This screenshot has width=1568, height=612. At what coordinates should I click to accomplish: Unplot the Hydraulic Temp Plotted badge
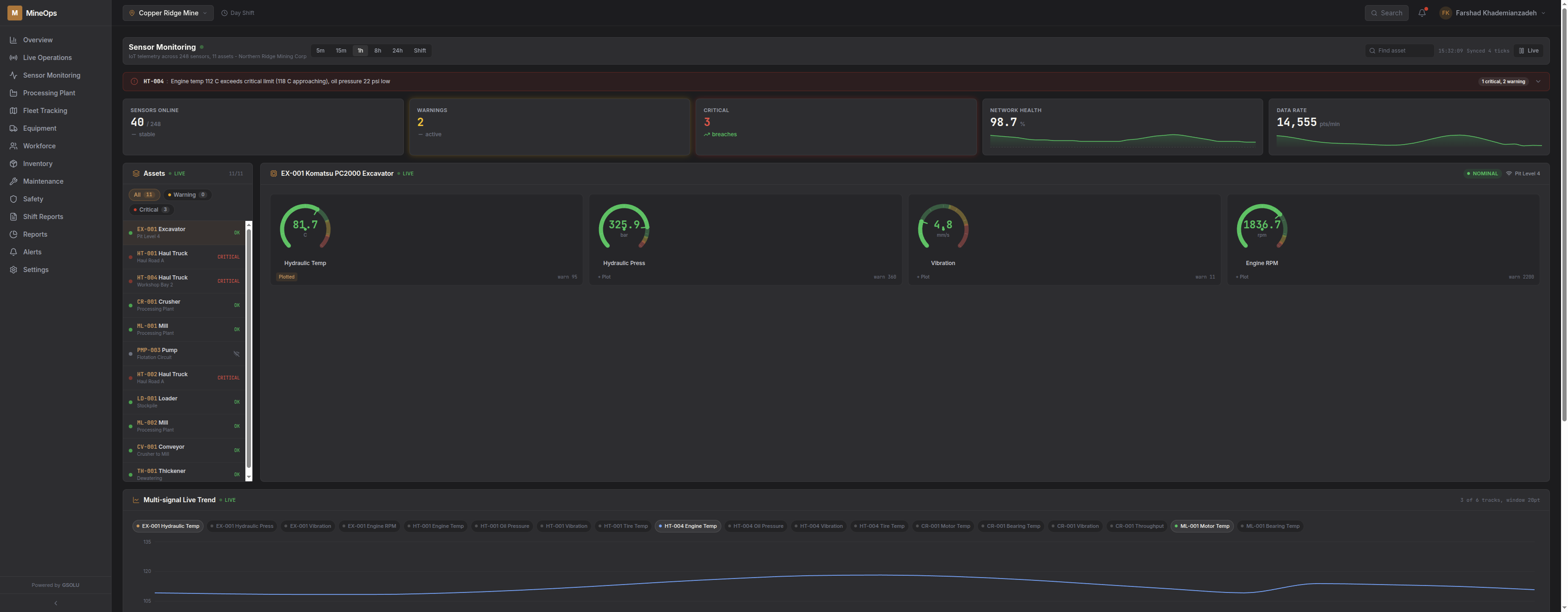coord(286,277)
